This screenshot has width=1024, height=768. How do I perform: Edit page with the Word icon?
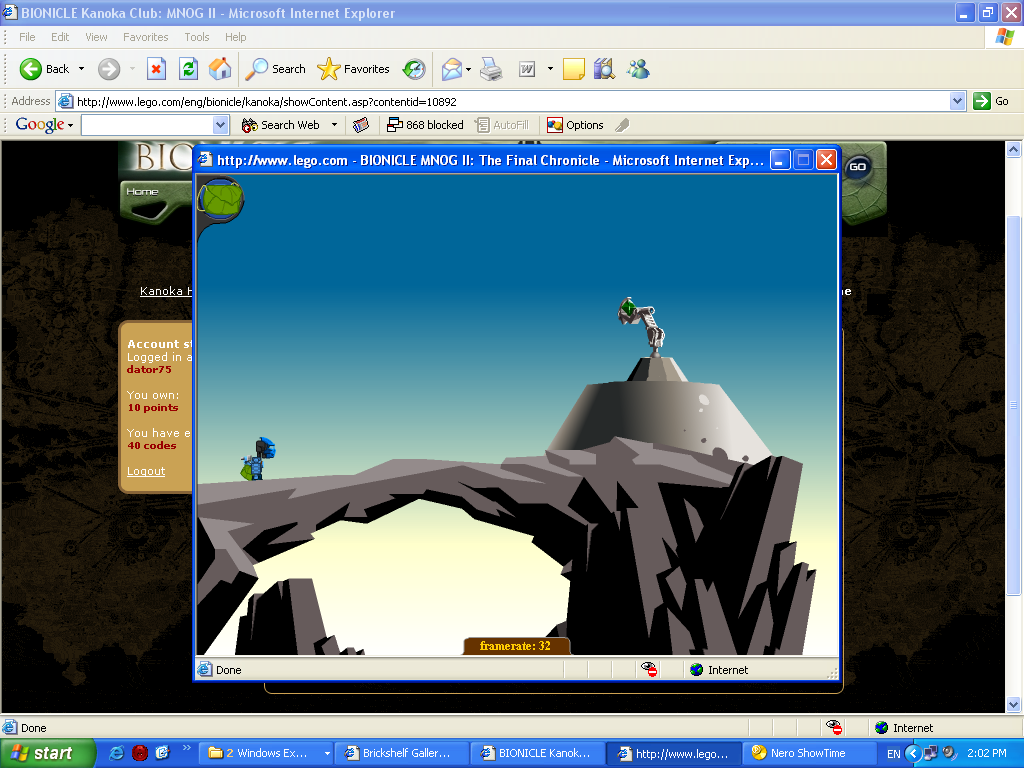(x=526, y=69)
